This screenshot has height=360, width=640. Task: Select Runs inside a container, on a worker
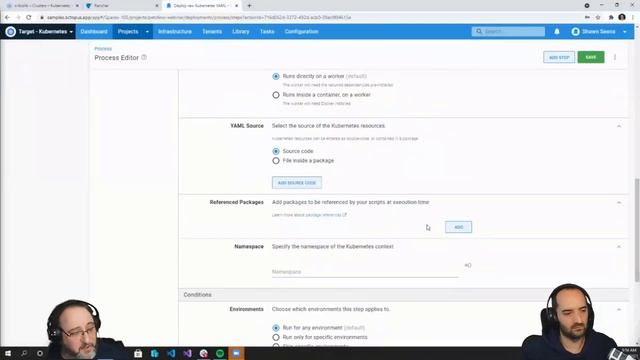click(276, 95)
